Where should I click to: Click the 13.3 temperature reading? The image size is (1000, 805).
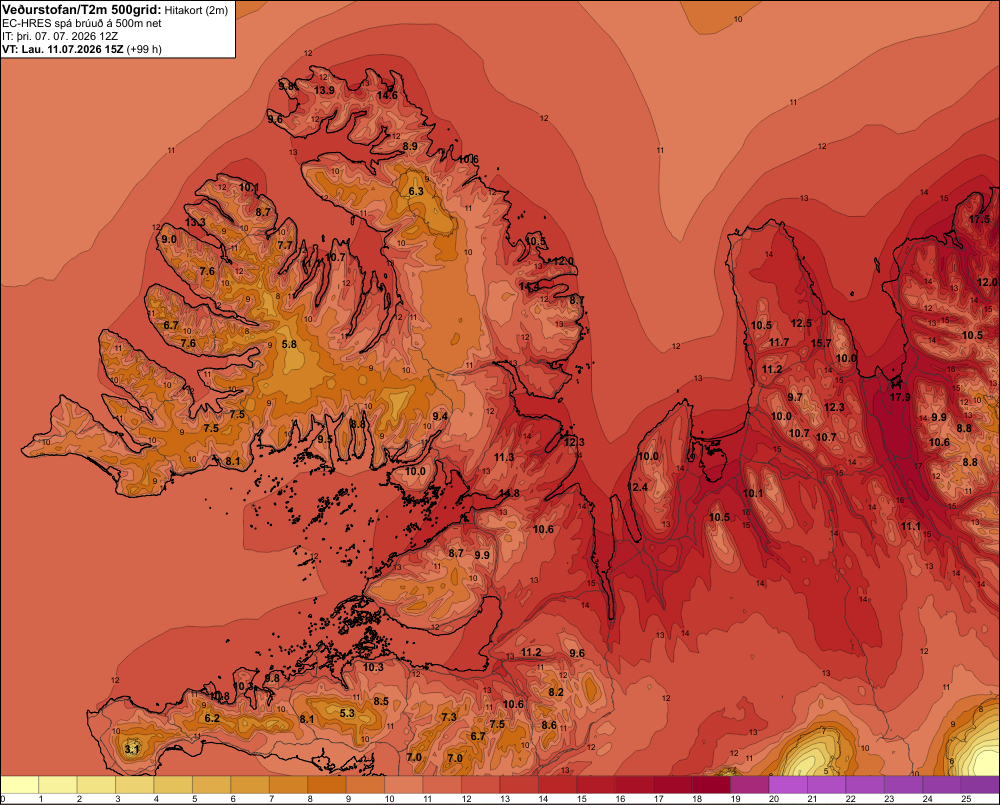click(x=195, y=222)
